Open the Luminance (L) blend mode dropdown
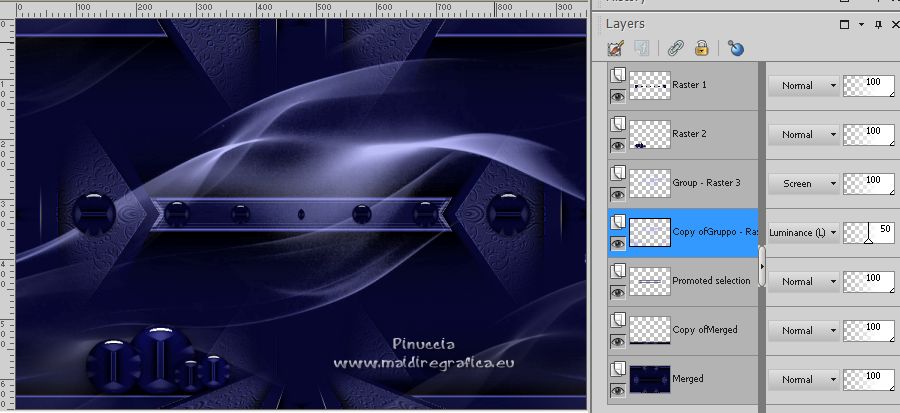 coord(804,232)
